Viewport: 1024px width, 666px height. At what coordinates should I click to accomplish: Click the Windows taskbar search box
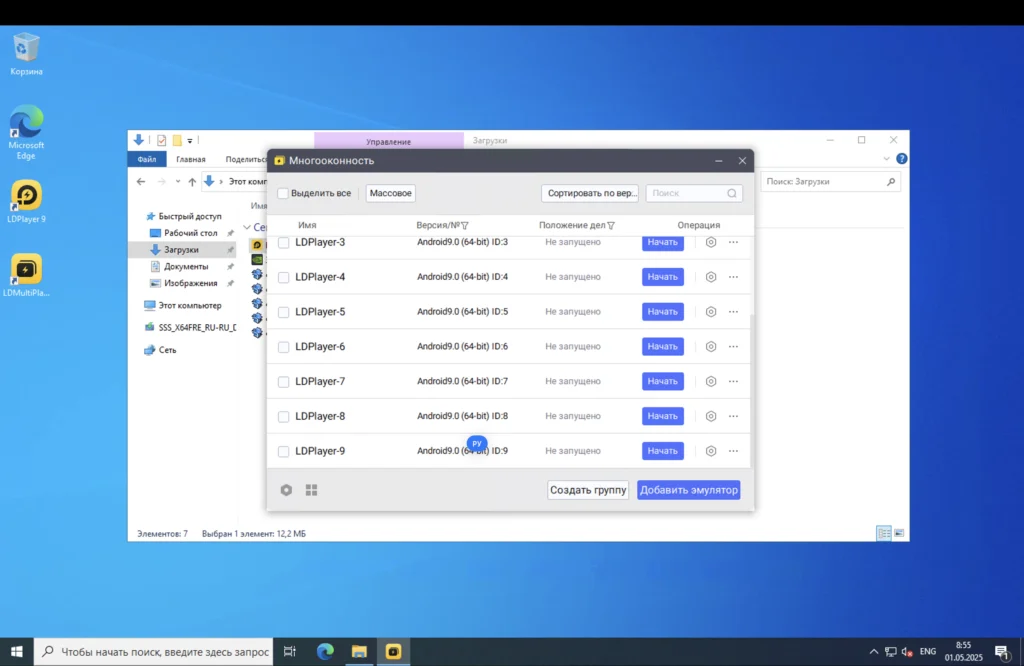pos(154,651)
